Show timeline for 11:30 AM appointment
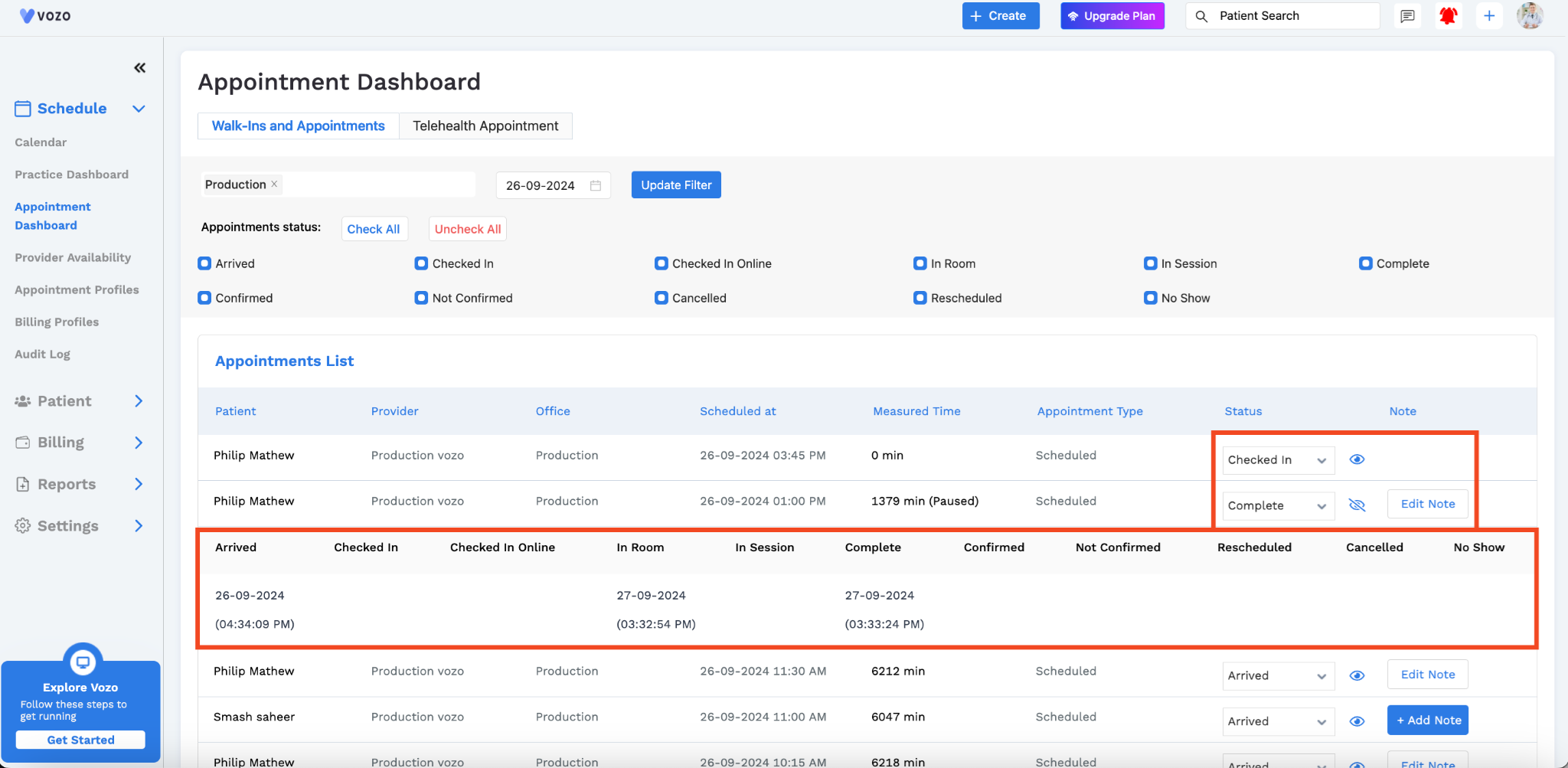This screenshot has width=1568, height=768. pos(1357,675)
